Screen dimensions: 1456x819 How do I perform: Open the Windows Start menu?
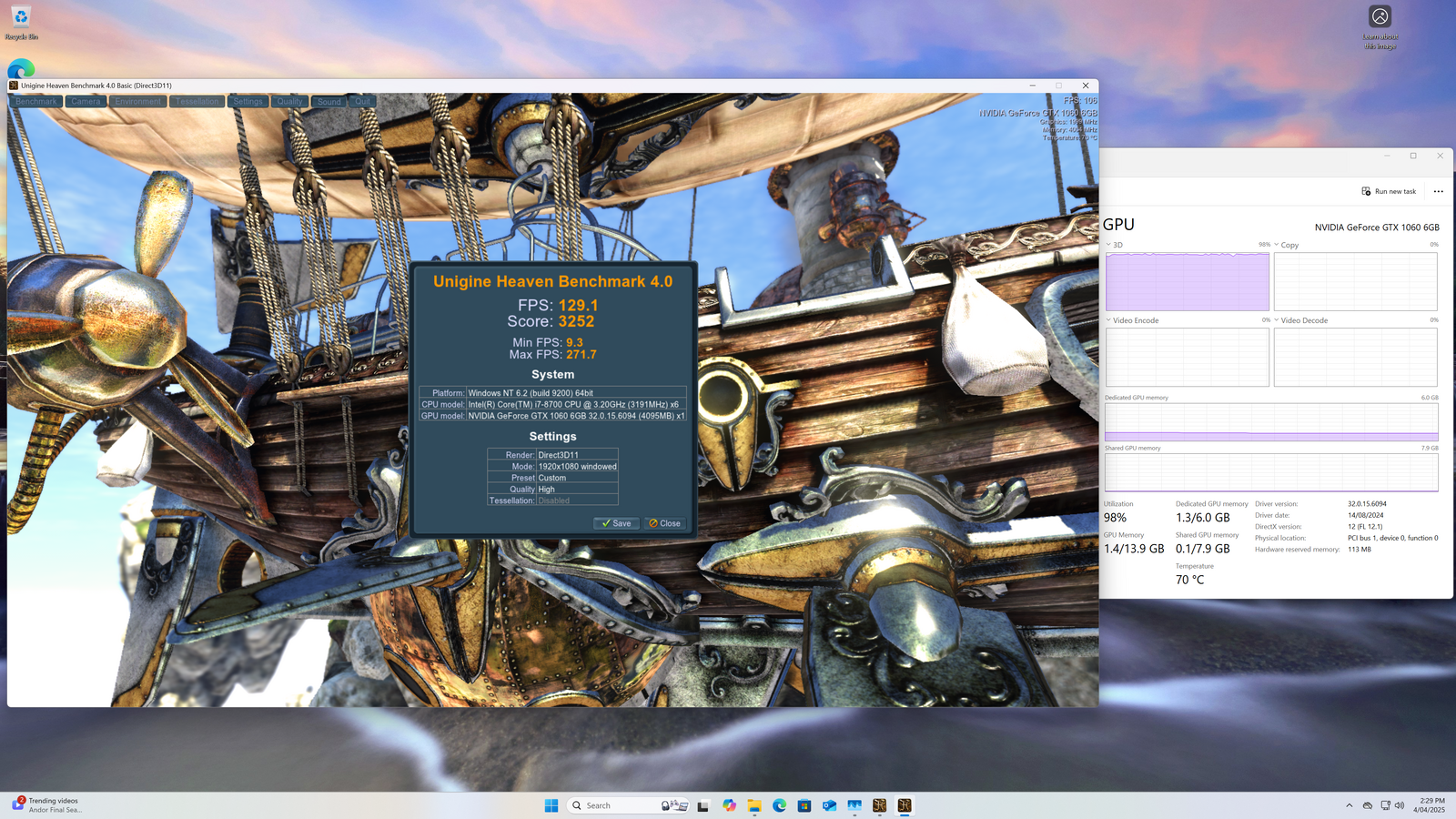pos(551,805)
